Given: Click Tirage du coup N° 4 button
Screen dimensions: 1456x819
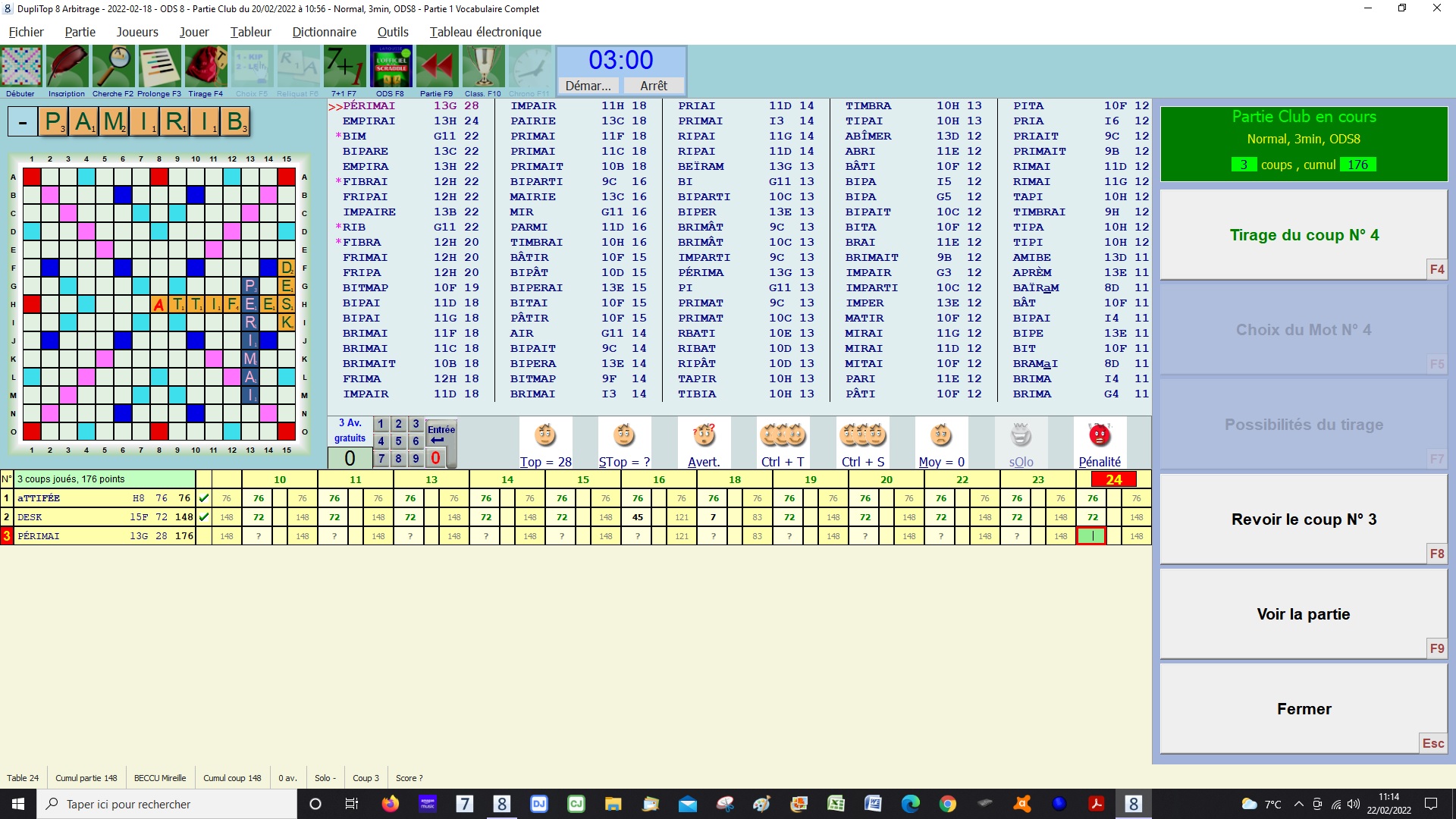Looking at the screenshot, I should tap(1304, 235).
